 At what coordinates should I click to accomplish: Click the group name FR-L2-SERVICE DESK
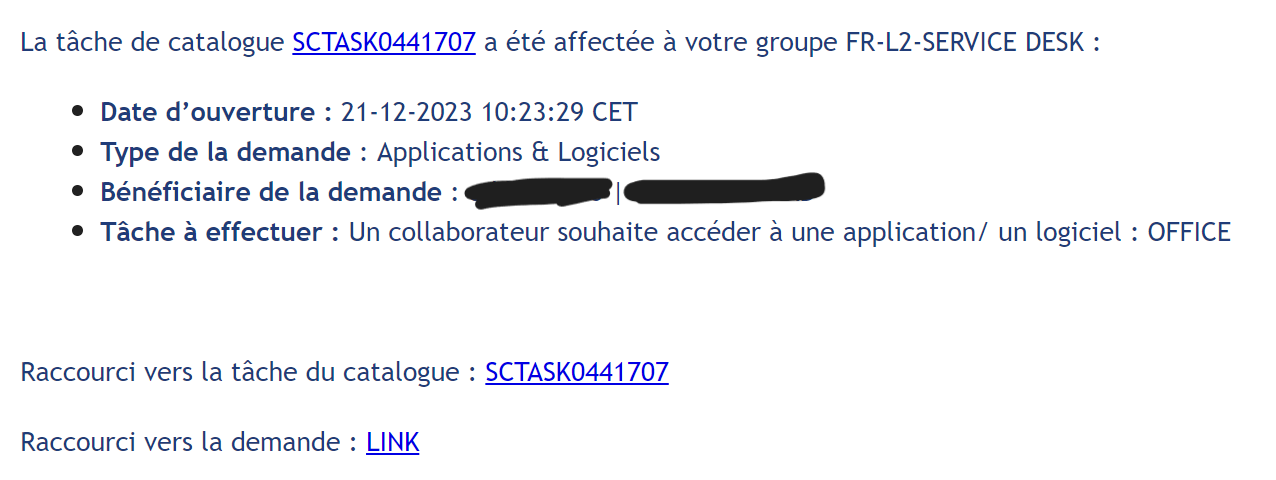(966, 43)
